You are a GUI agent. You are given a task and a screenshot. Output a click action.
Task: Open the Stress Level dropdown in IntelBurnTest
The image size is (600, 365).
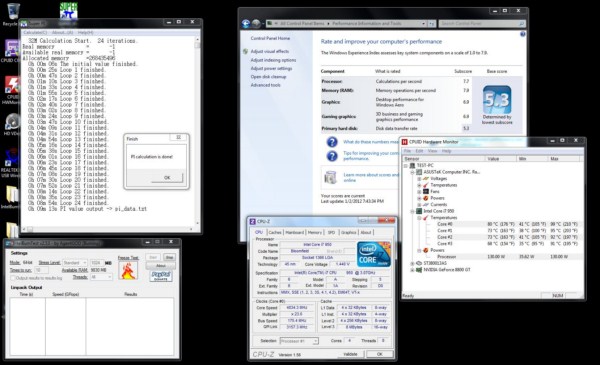tap(75, 263)
